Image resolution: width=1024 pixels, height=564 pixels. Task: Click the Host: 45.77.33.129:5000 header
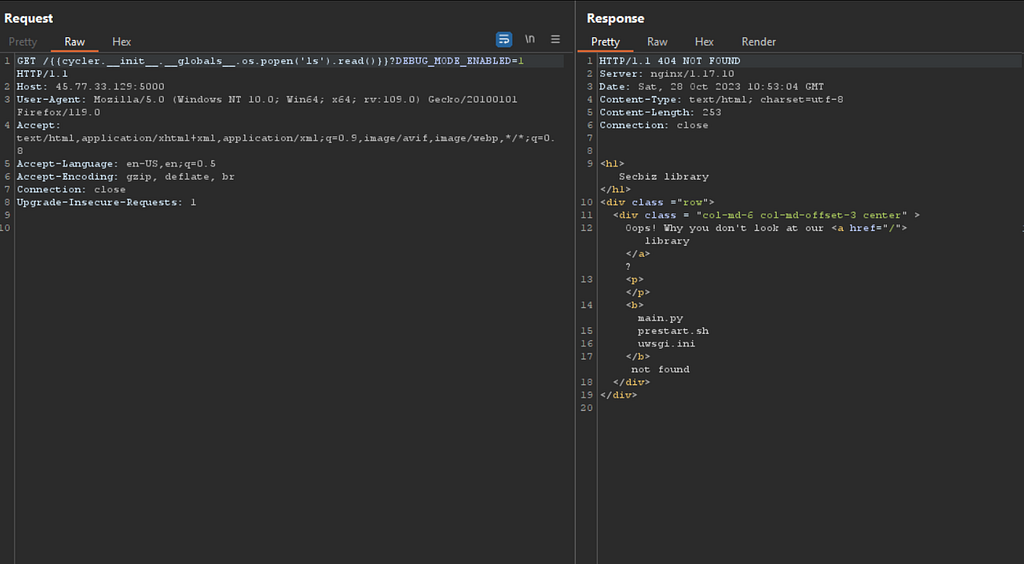click(91, 86)
